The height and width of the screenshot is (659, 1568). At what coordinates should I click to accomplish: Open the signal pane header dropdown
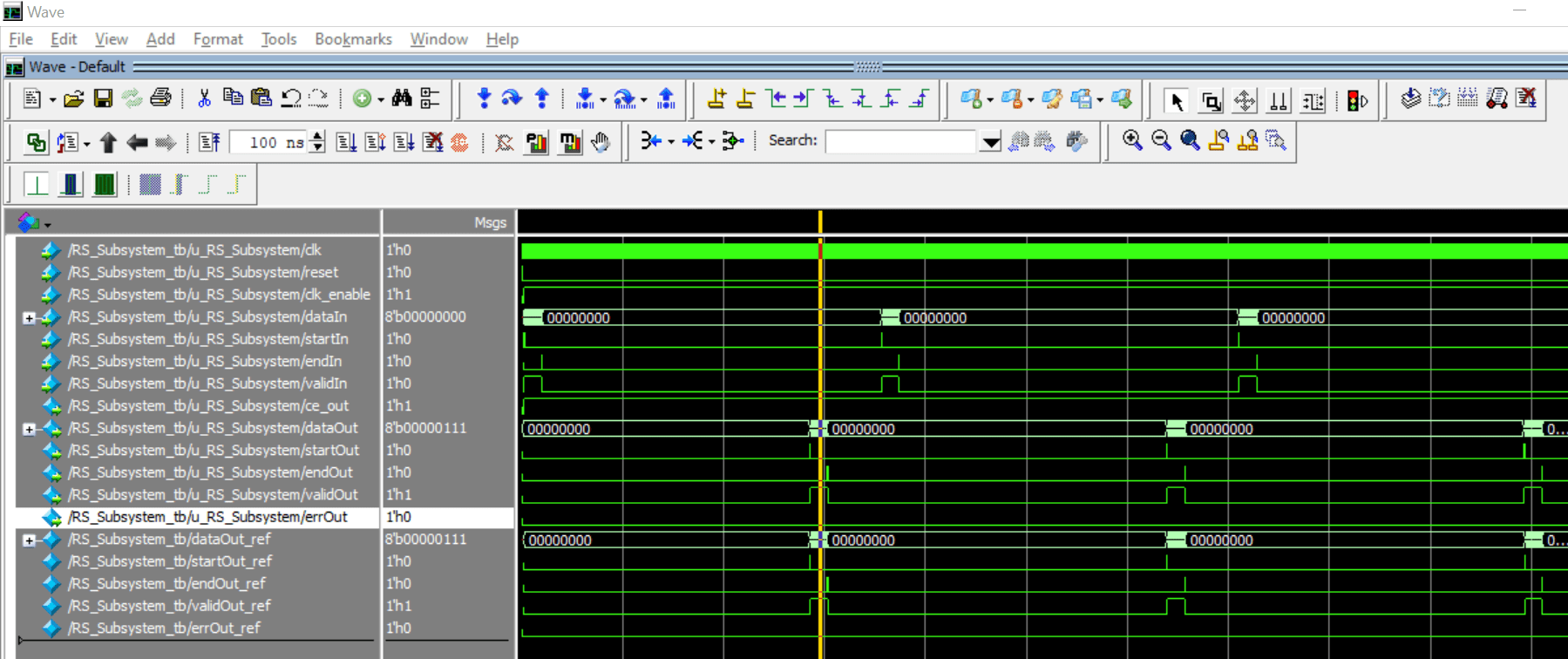[47, 225]
